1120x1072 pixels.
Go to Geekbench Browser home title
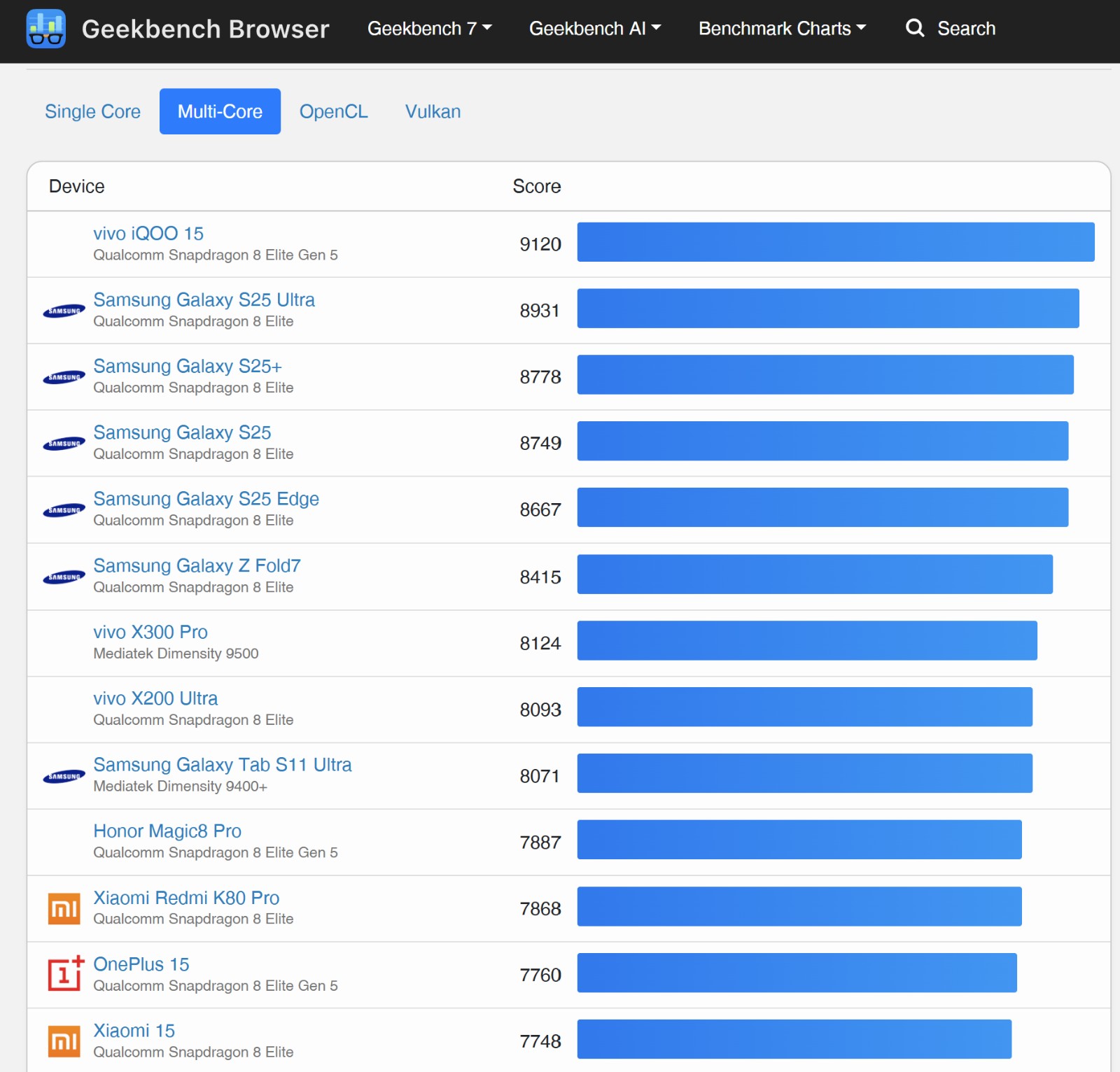click(205, 29)
